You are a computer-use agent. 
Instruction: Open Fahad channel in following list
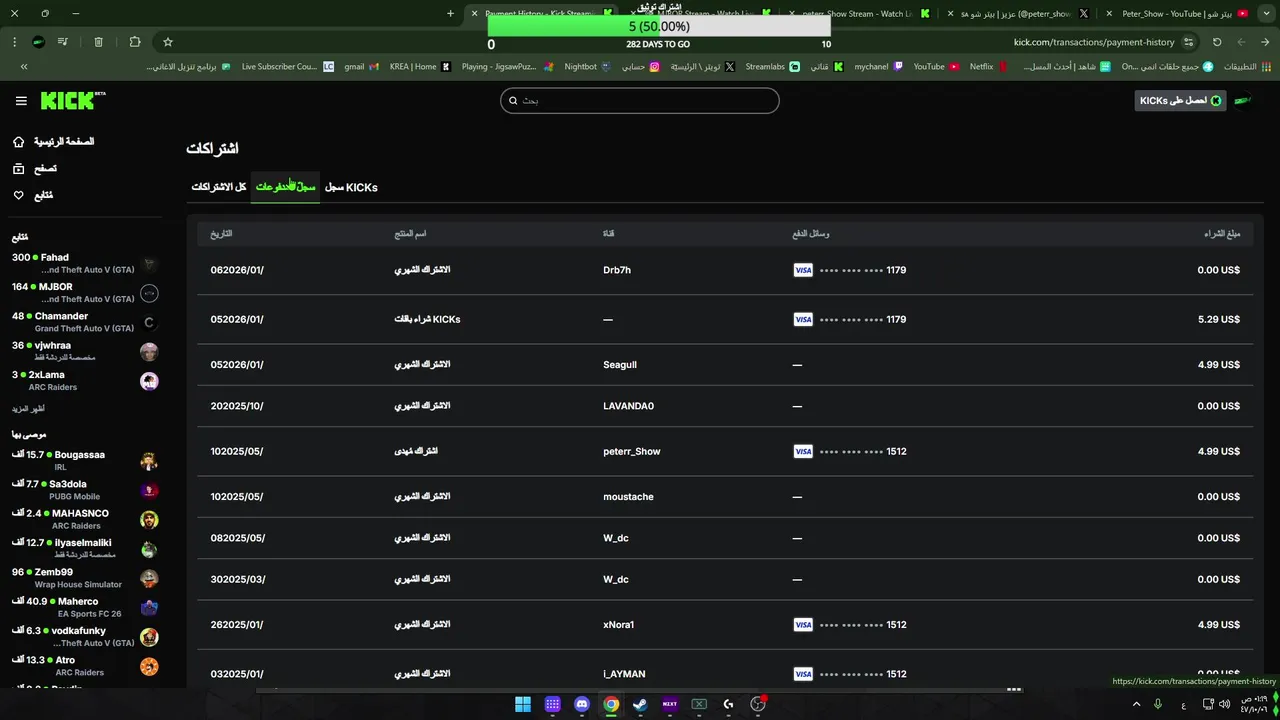click(84, 264)
